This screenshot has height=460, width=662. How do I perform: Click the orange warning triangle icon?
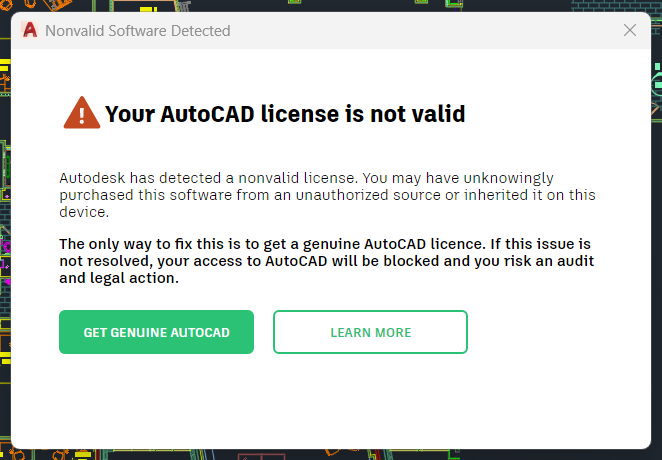pos(81,113)
